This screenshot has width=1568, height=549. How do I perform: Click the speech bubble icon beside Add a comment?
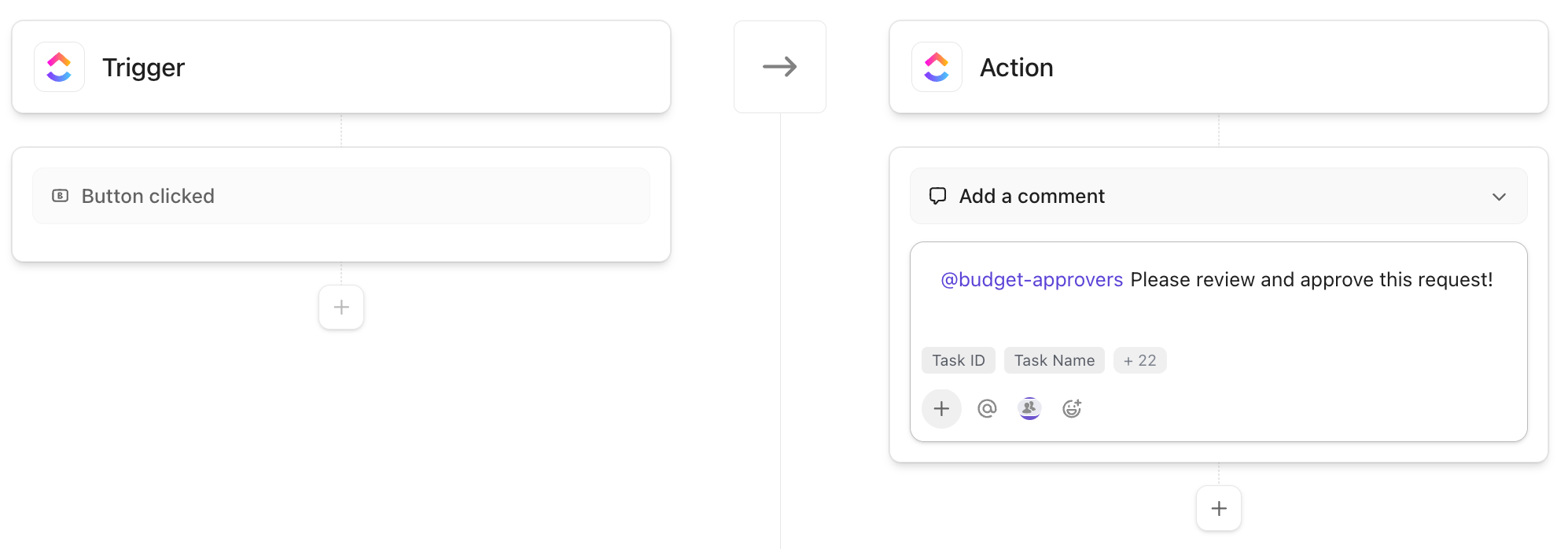coord(937,196)
